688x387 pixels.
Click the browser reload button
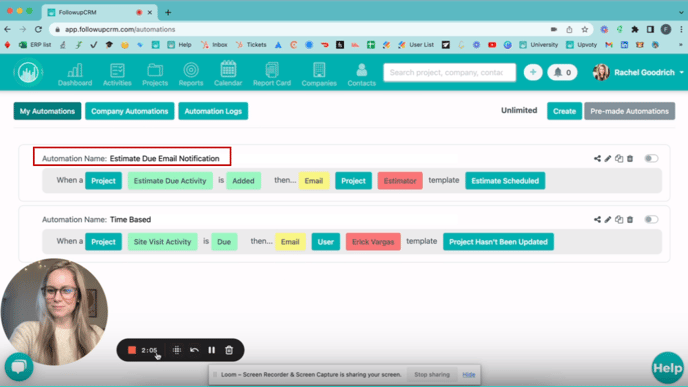38,29
